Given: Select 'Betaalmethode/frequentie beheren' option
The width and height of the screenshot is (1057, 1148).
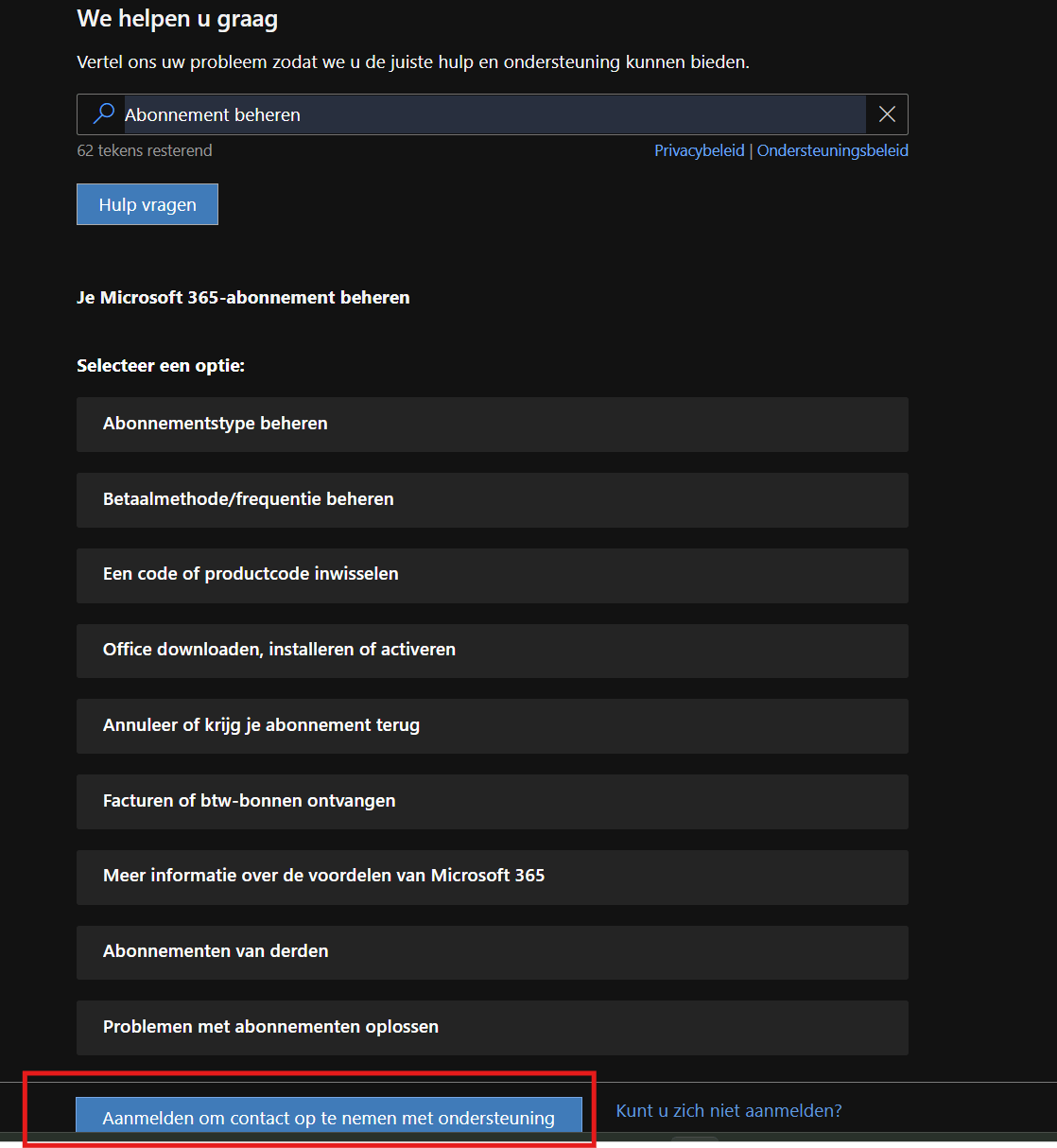Looking at the screenshot, I should click(x=493, y=499).
